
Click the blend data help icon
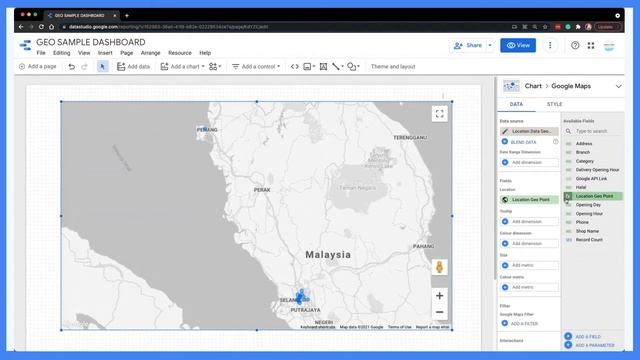click(x=556, y=142)
